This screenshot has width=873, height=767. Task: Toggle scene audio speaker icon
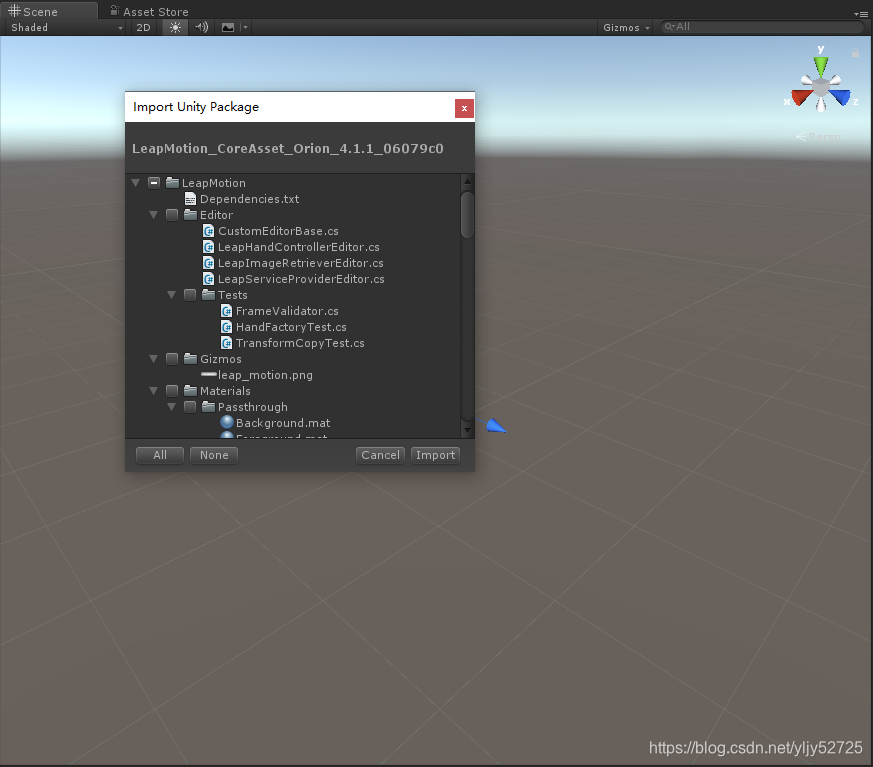tap(202, 27)
